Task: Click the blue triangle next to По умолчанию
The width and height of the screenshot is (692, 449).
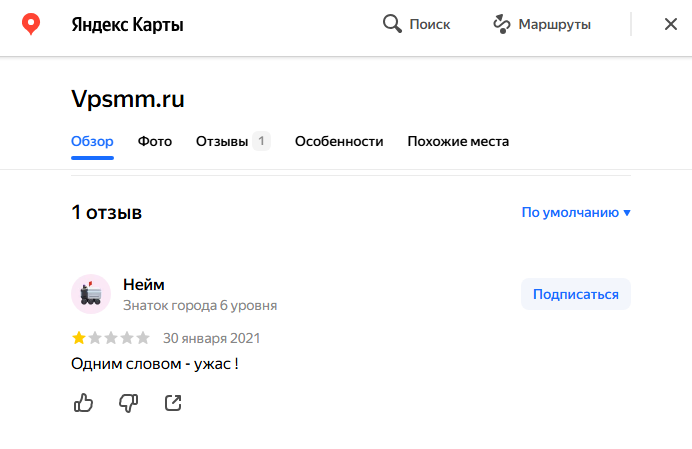Action: 627,213
